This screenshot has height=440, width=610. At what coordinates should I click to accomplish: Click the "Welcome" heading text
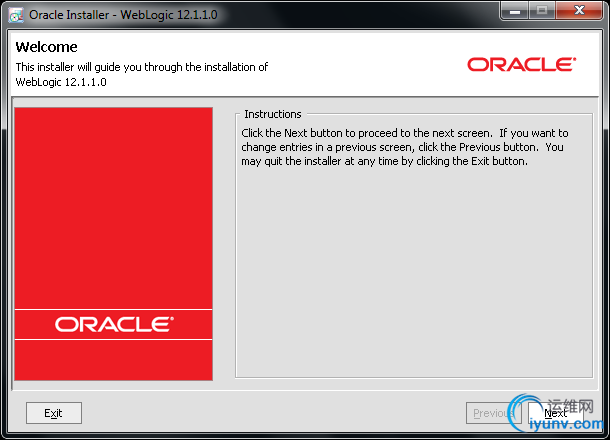(x=46, y=47)
